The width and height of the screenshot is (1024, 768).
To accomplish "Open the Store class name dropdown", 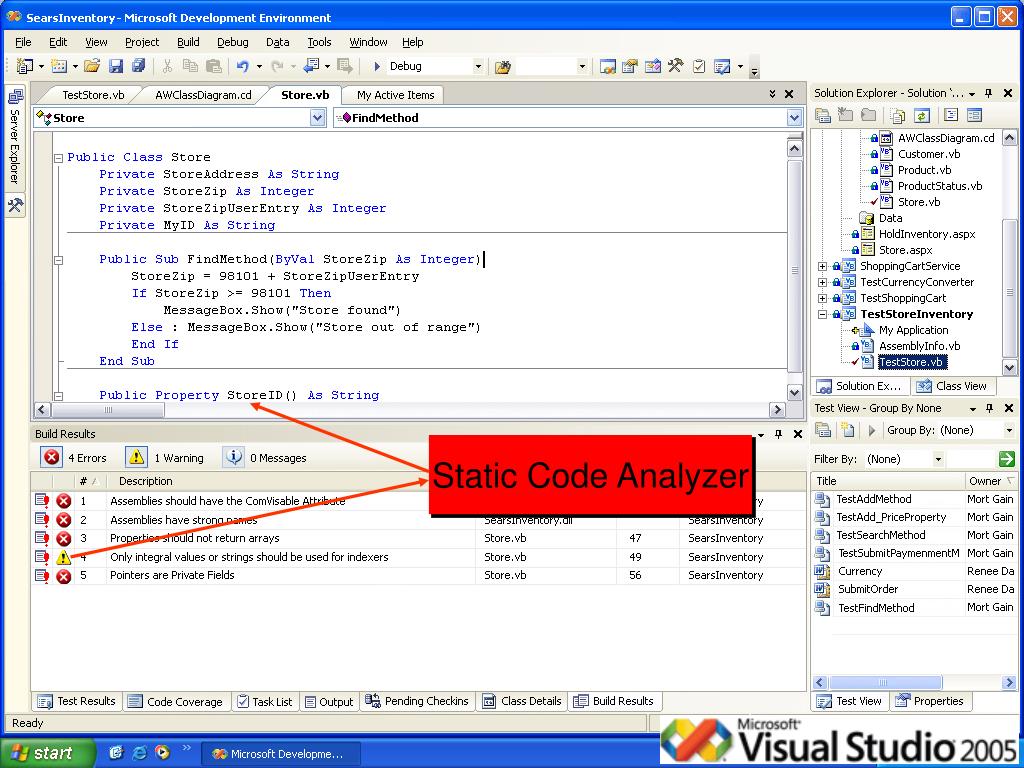I will click(317, 118).
